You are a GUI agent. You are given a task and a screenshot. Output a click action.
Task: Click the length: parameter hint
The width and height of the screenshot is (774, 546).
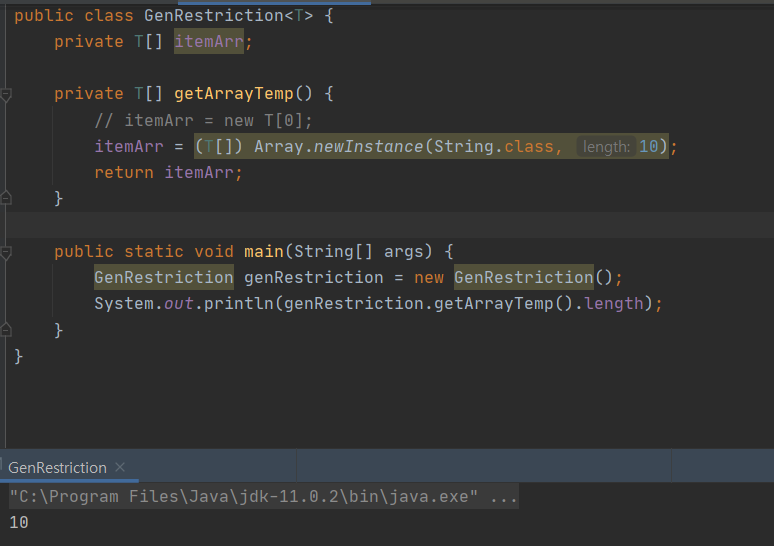click(x=606, y=147)
